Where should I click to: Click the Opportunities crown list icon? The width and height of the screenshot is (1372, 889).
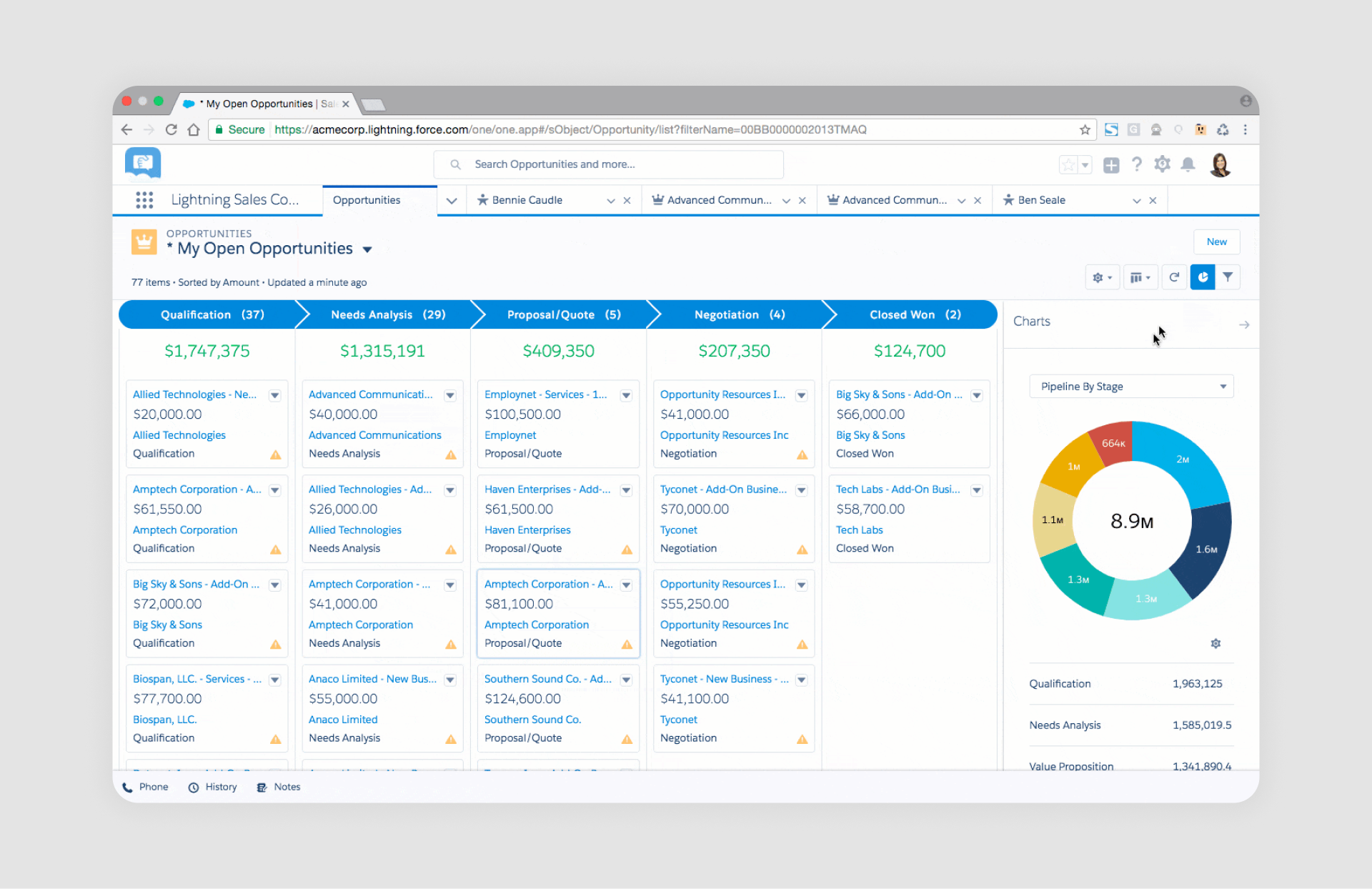(144, 242)
